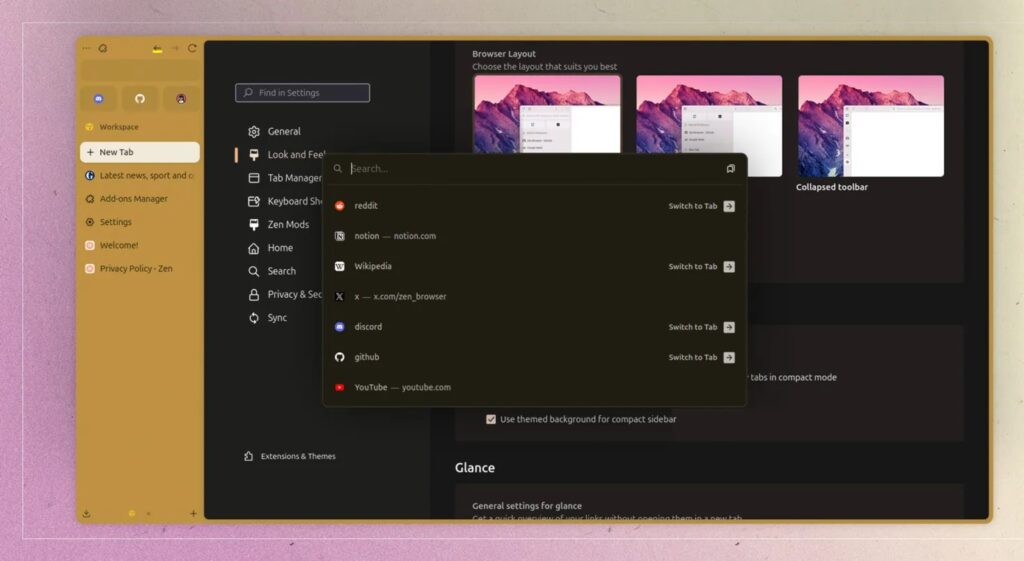Select the Collapsed toolbar layout
1024x561 pixels.
[x=870, y=126]
